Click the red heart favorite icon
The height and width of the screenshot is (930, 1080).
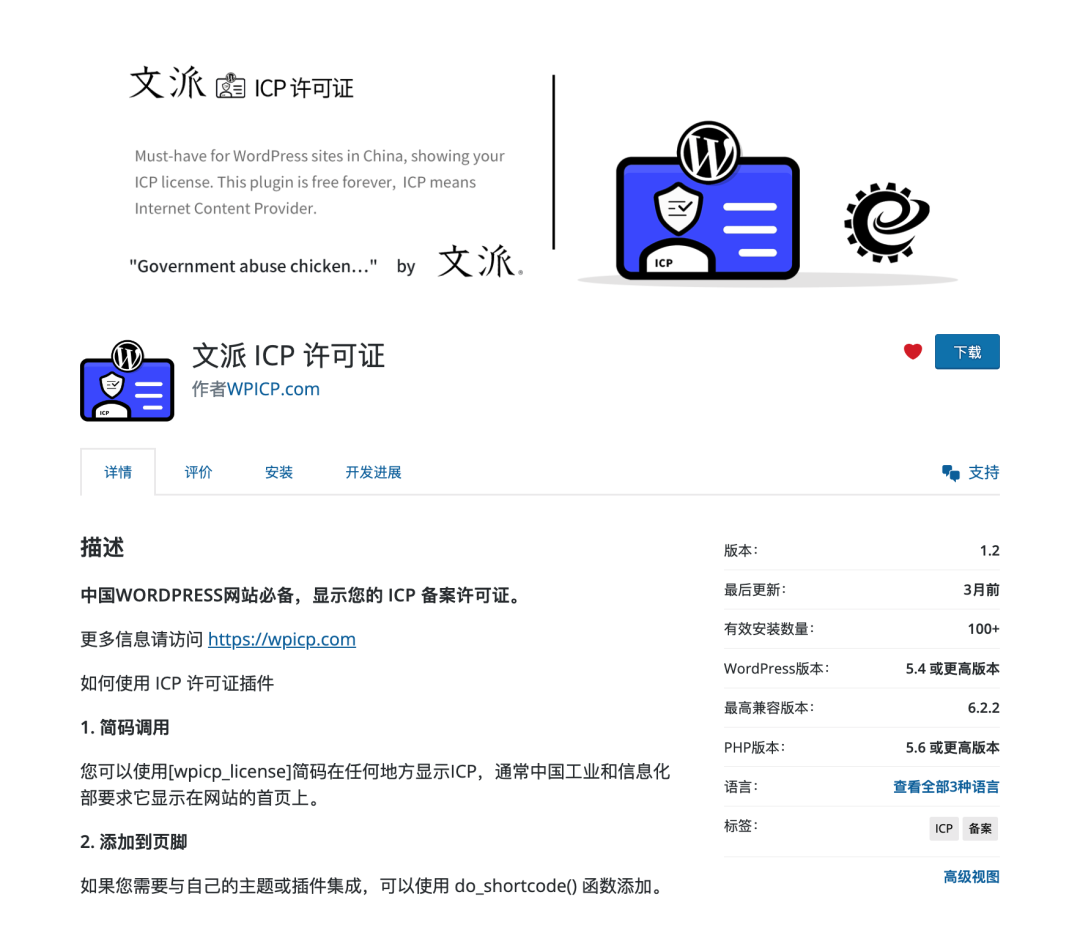[x=912, y=352]
